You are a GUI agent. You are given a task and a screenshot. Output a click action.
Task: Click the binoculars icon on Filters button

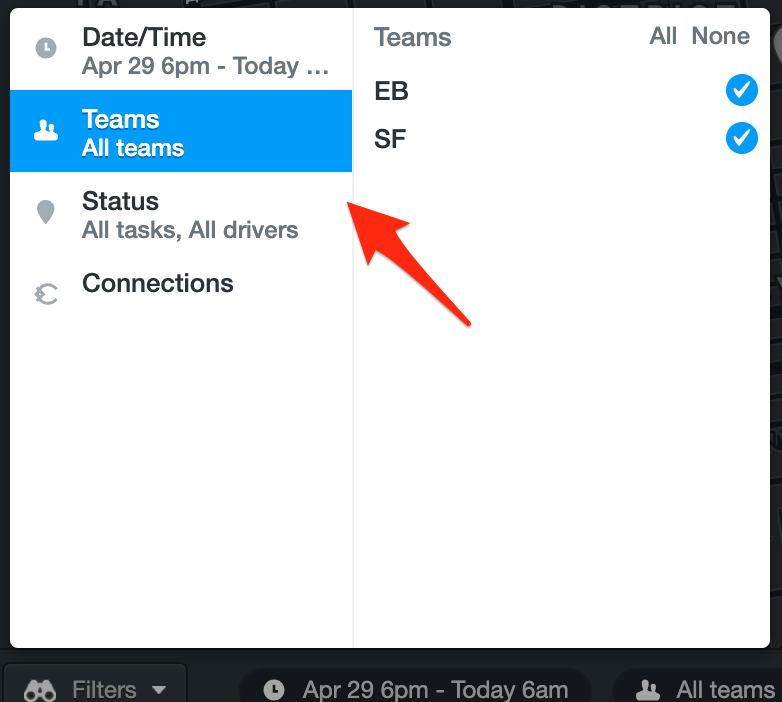click(40, 690)
